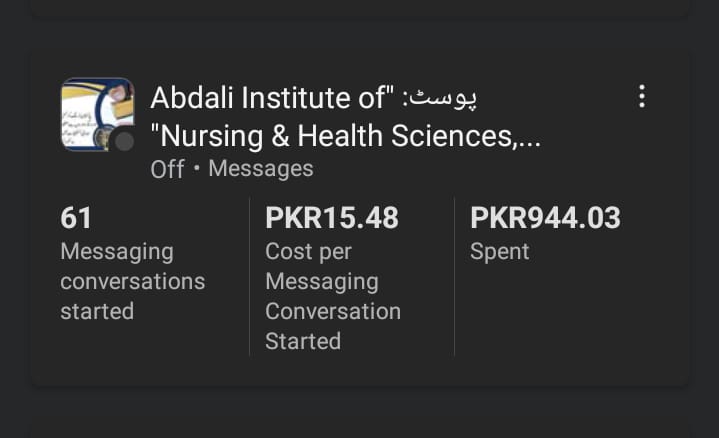Screen dimensions: 719x438
Task: Tap the dark background below the ad card
Action: 360,412
